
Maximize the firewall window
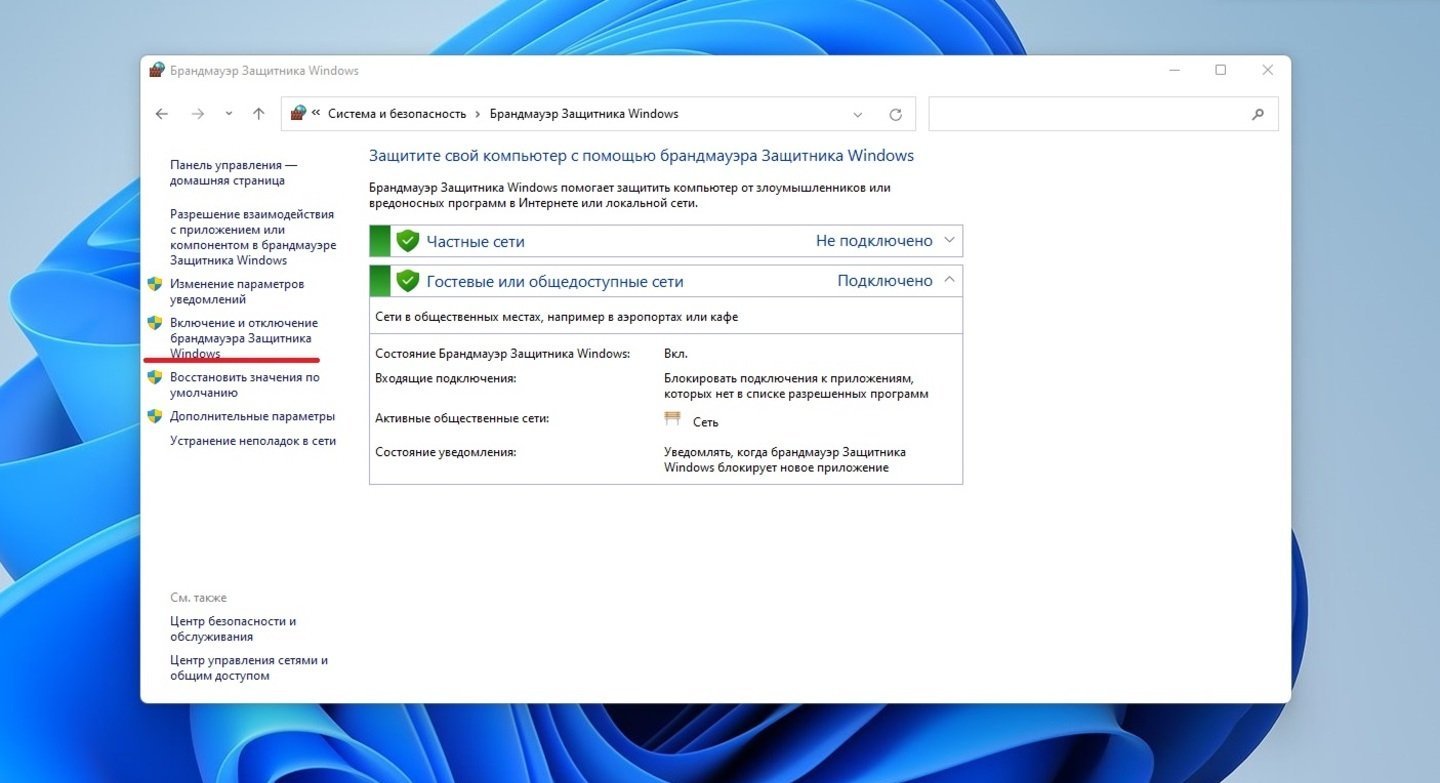point(1221,70)
